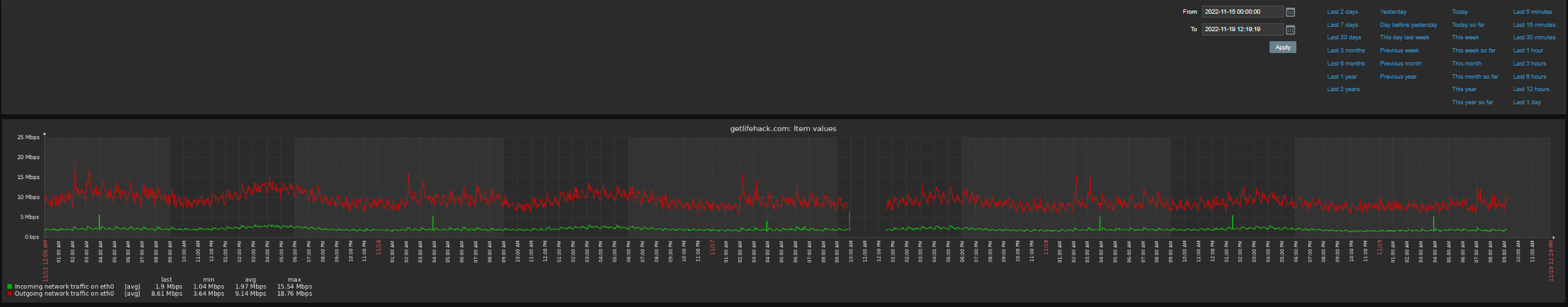Click the 1.04 Mbps min incoming value
The image size is (1568, 307).
click(x=209, y=286)
